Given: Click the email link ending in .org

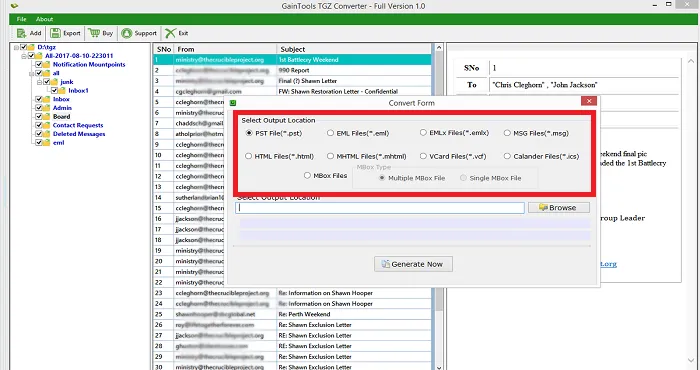Looking at the screenshot, I should (x=608, y=264).
